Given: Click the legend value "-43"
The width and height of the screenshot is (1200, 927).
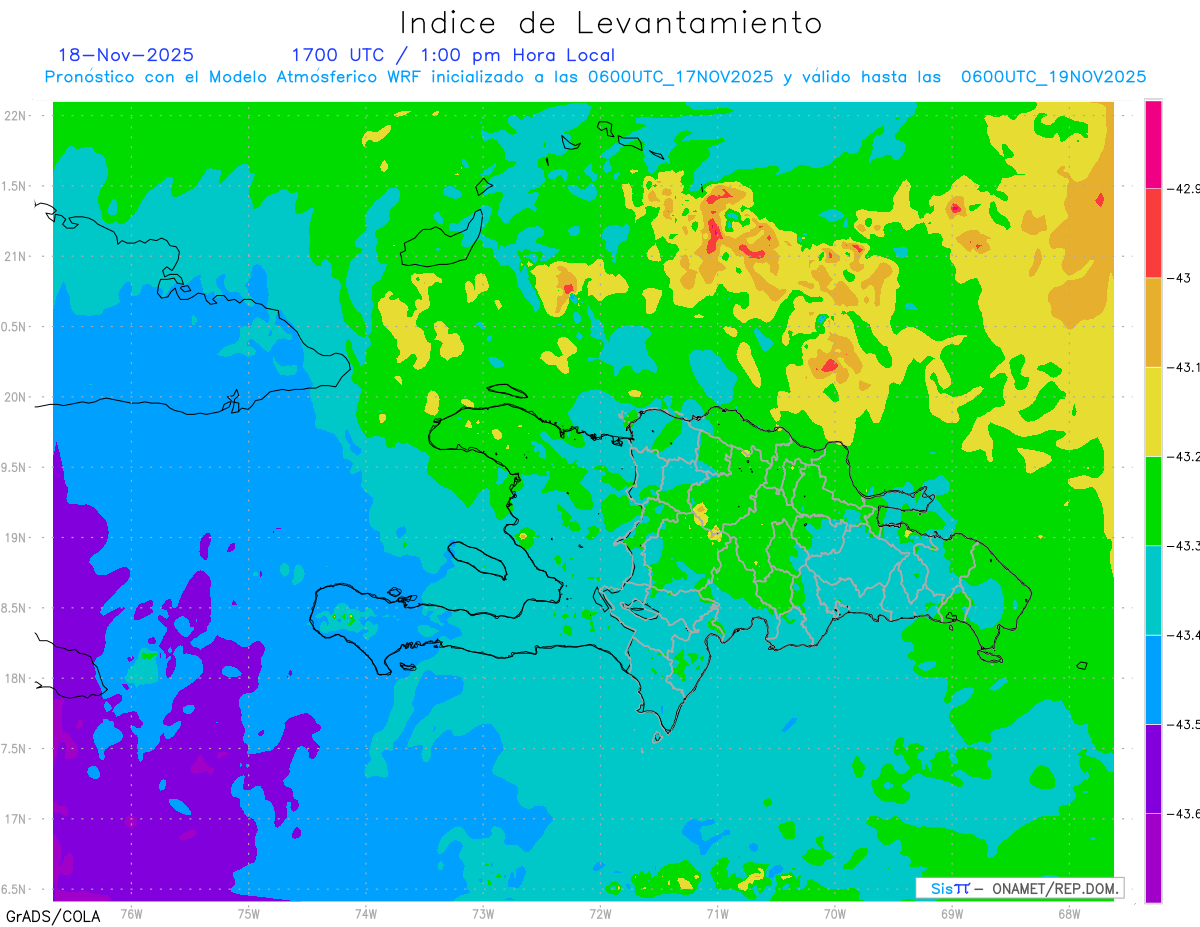Looking at the screenshot, I should (x=1178, y=278).
